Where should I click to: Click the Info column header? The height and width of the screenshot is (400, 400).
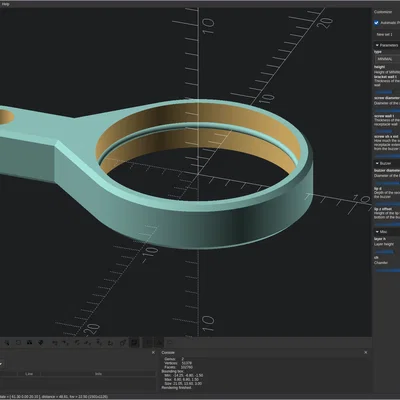(x=98, y=374)
